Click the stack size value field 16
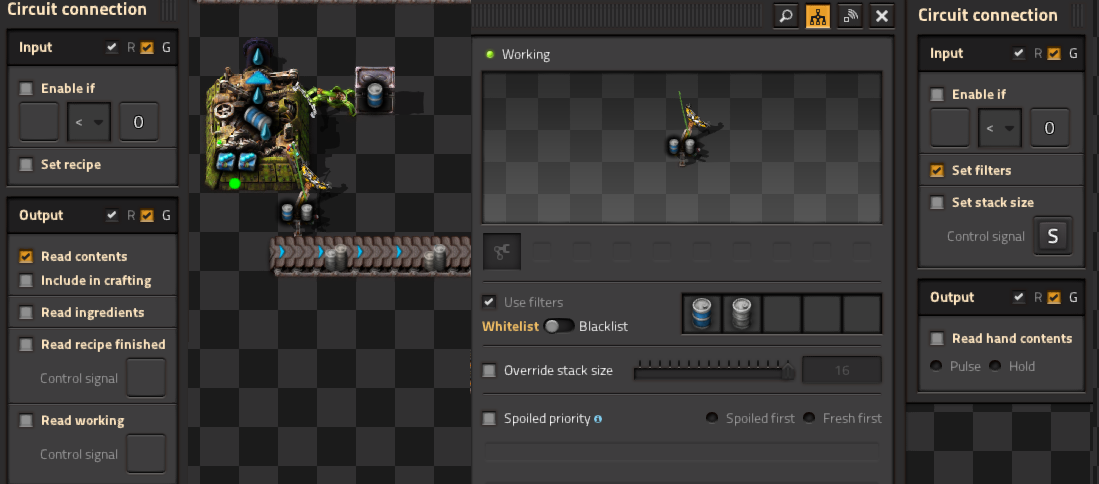The image size is (1099, 484). click(842, 370)
